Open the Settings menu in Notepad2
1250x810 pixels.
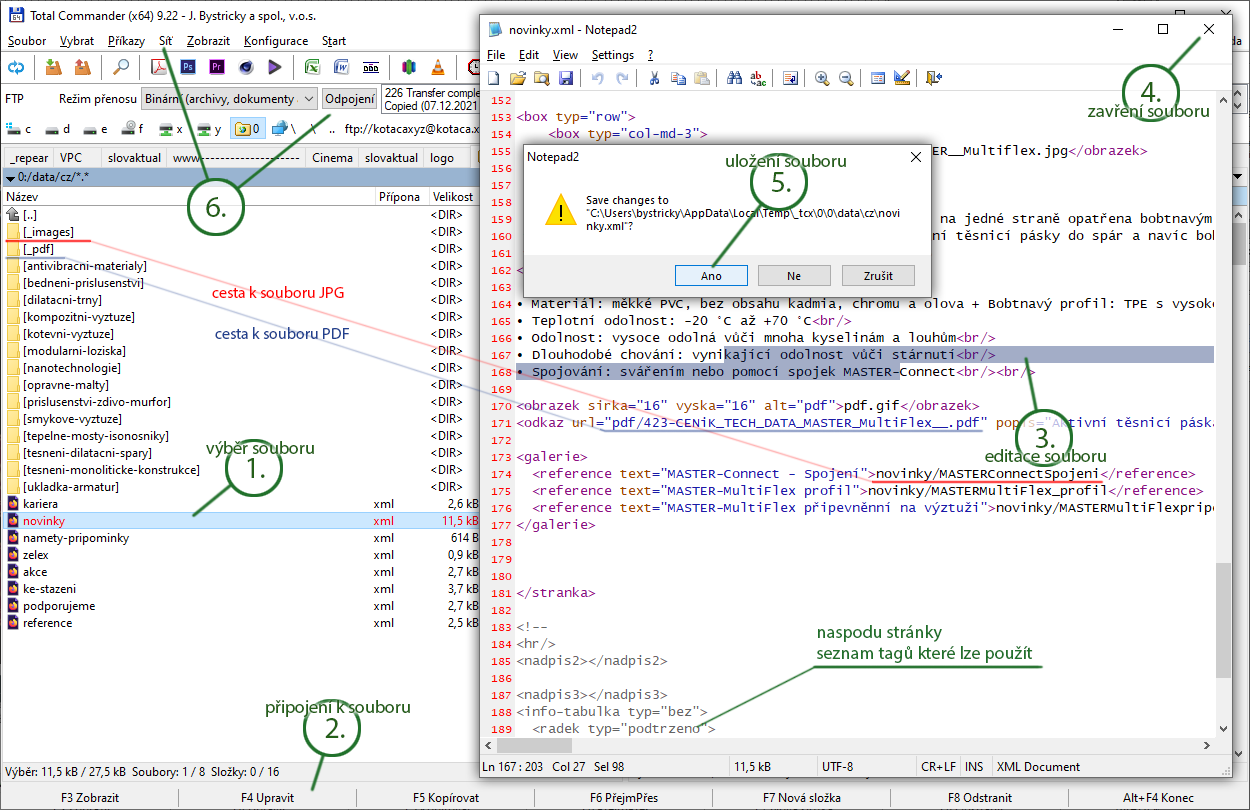(612, 55)
